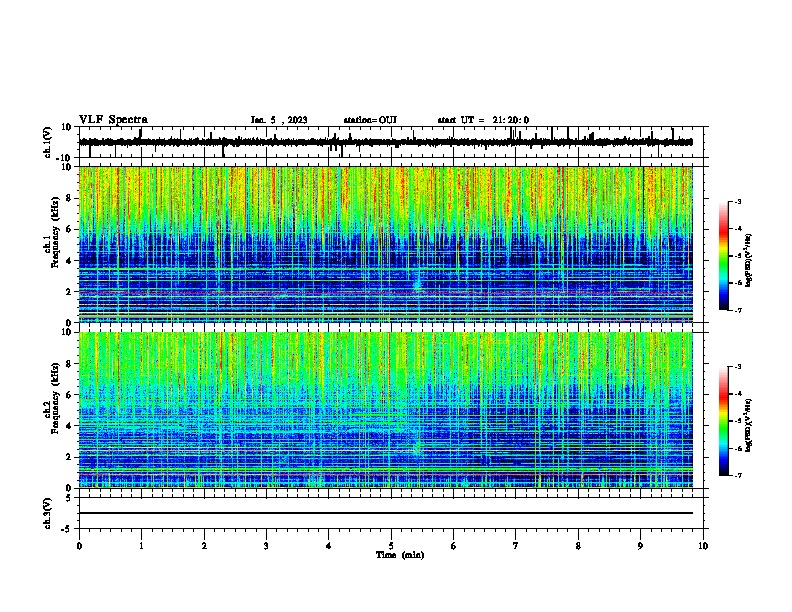This screenshot has height=612, width=792.
Task: Click the time axis tick label "2"
Action: (x=204, y=546)
